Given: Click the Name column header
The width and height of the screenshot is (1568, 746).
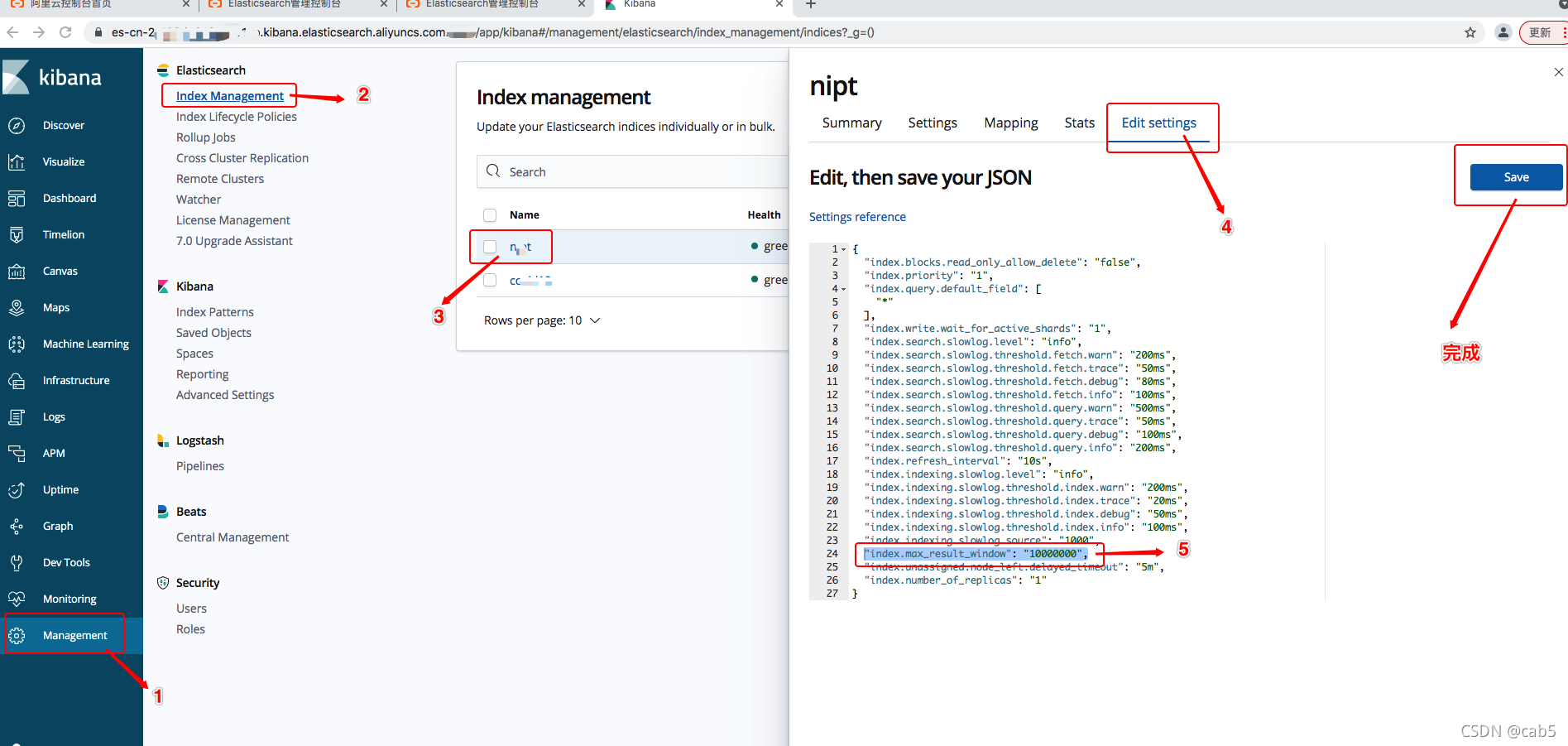Looking at the screenshot, I should click(524, 215).
